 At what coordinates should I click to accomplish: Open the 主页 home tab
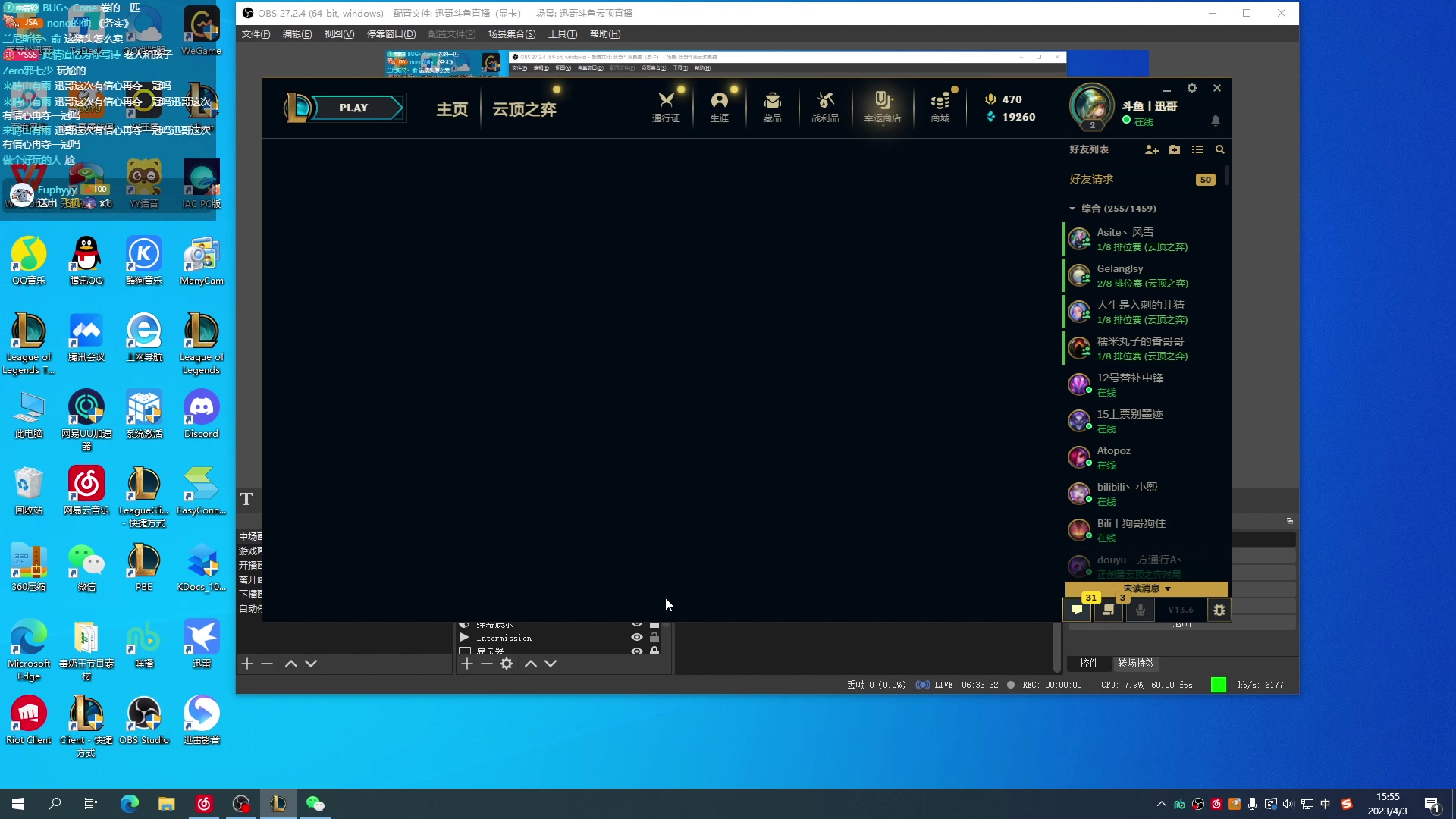point(452,109)
